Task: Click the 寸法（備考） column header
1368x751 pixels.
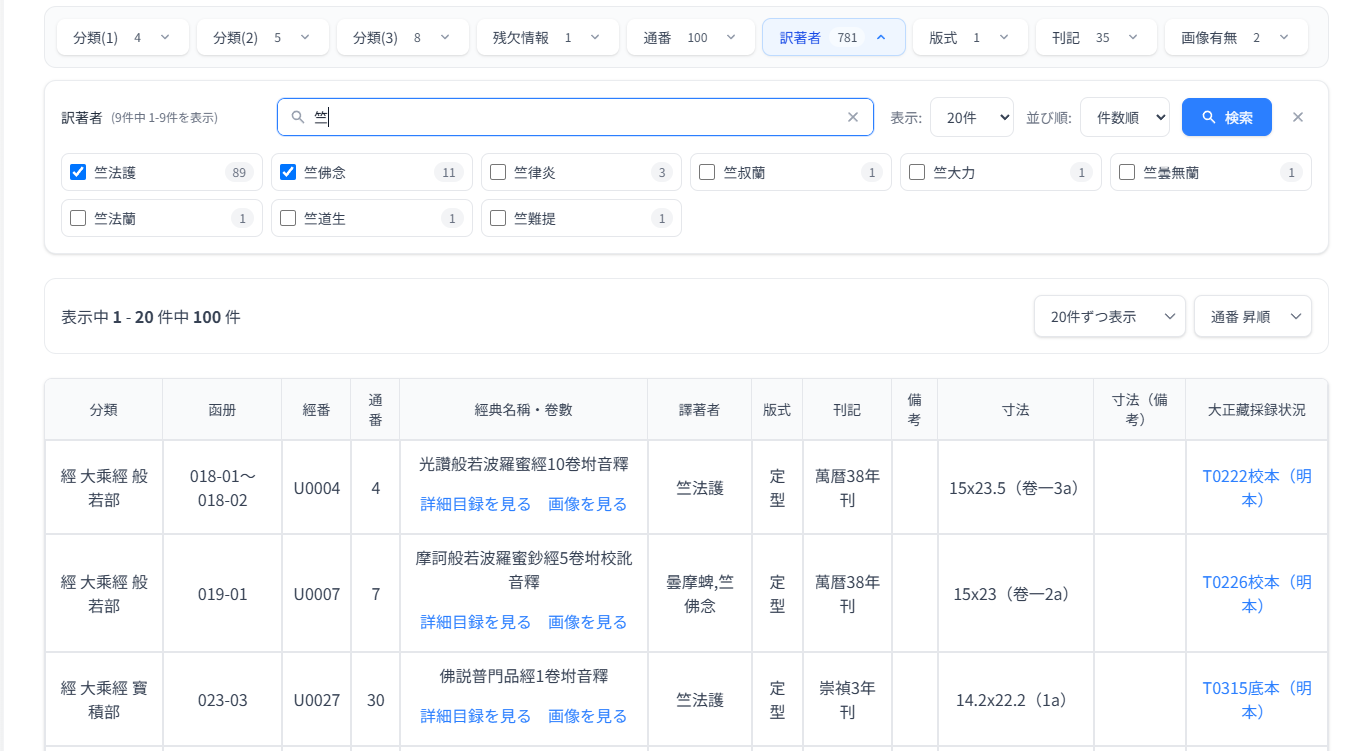Action: click(1140, 410)
